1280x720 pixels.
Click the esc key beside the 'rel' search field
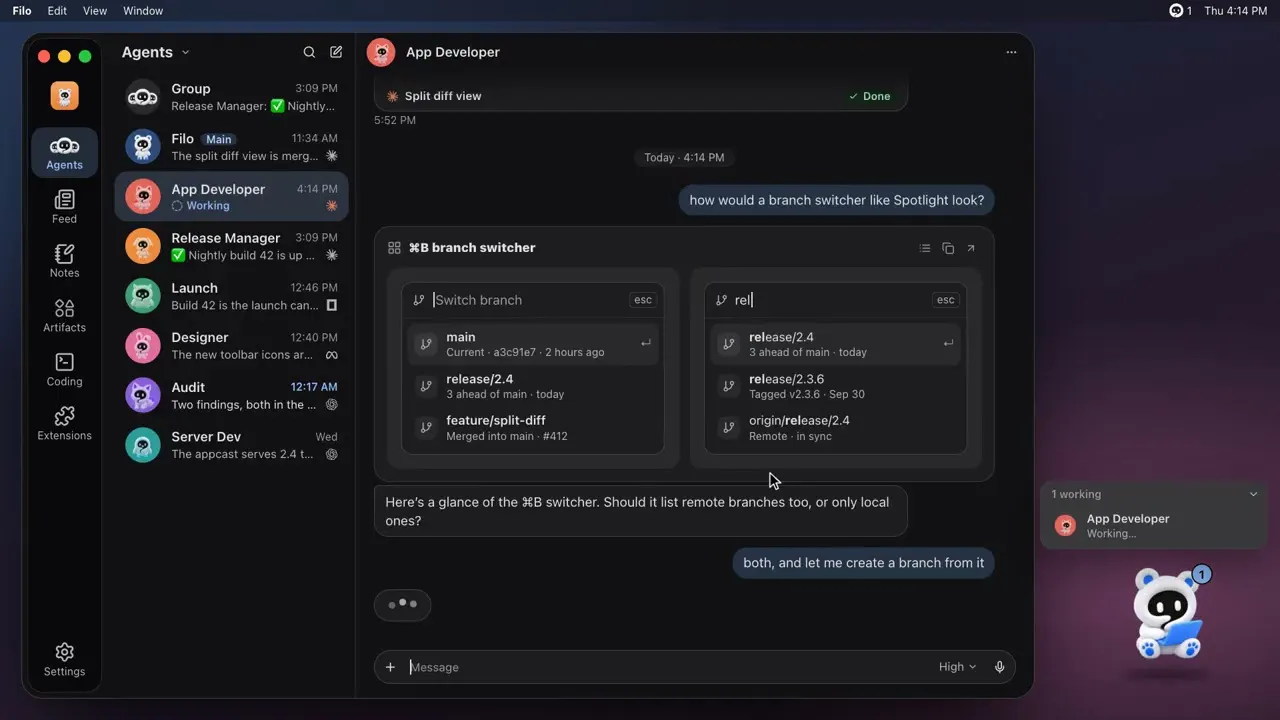tap(945, 300)
